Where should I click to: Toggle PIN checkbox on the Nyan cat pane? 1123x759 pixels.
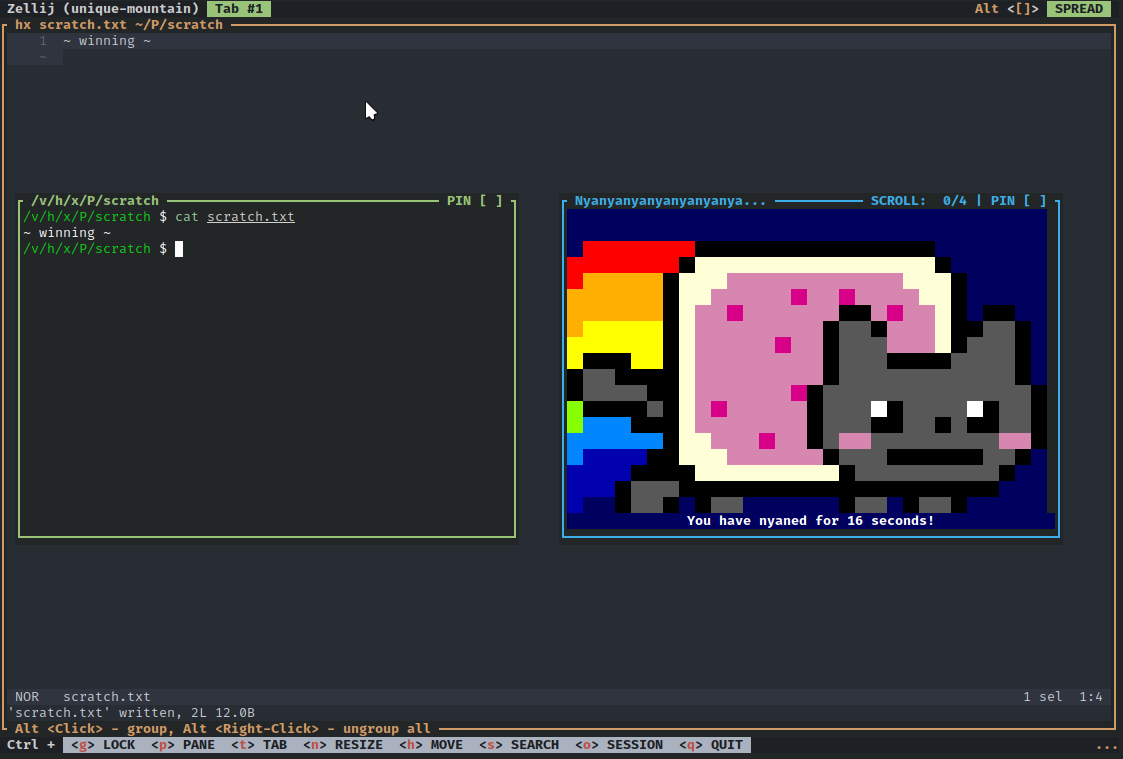pyautogui.click(x=1034, y=200)
